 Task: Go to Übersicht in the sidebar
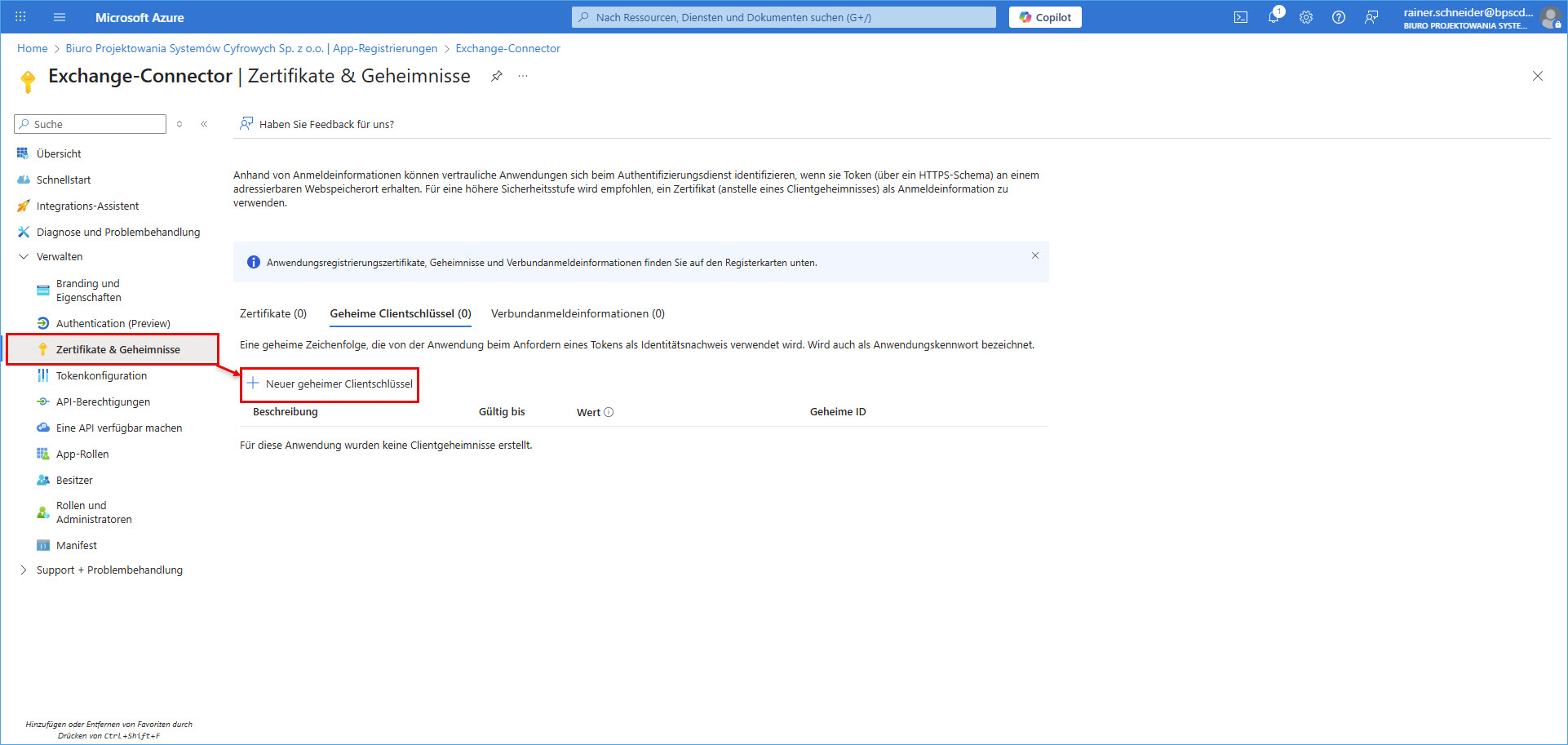click(59, 153)
